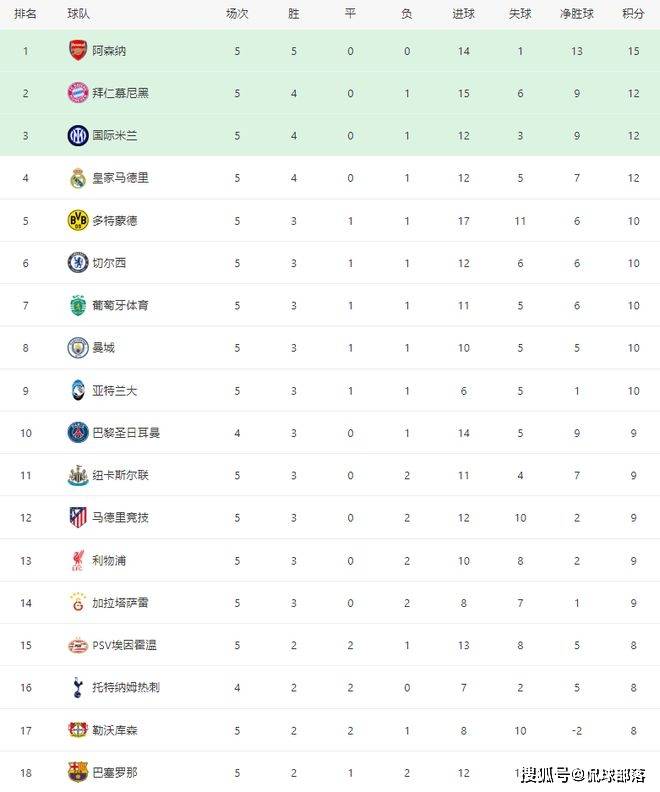Click the Inter Milan crest icon

tap(78, 135)
